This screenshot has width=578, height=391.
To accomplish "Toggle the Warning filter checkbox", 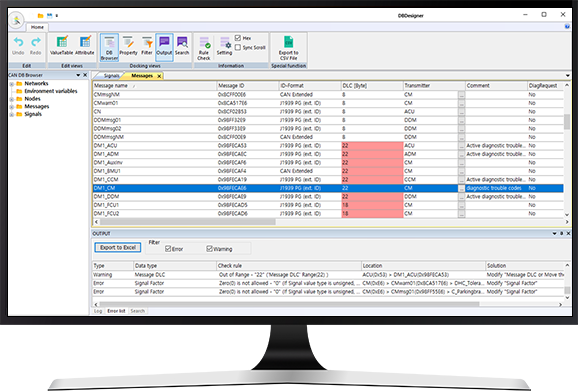I will click(209, 249).
